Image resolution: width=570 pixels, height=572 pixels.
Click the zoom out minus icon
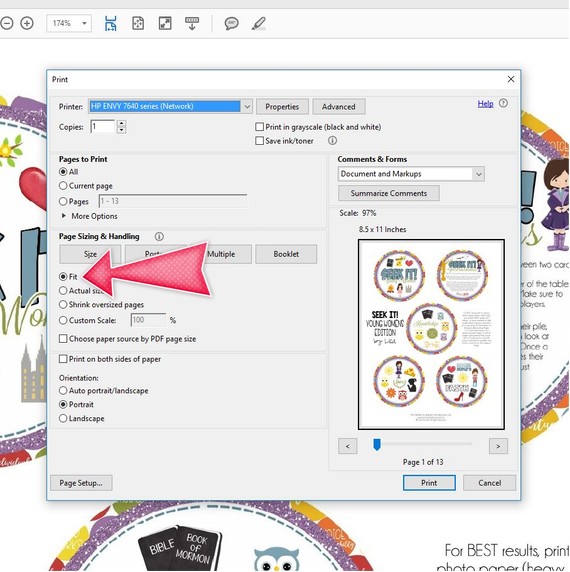coord(6,23)
